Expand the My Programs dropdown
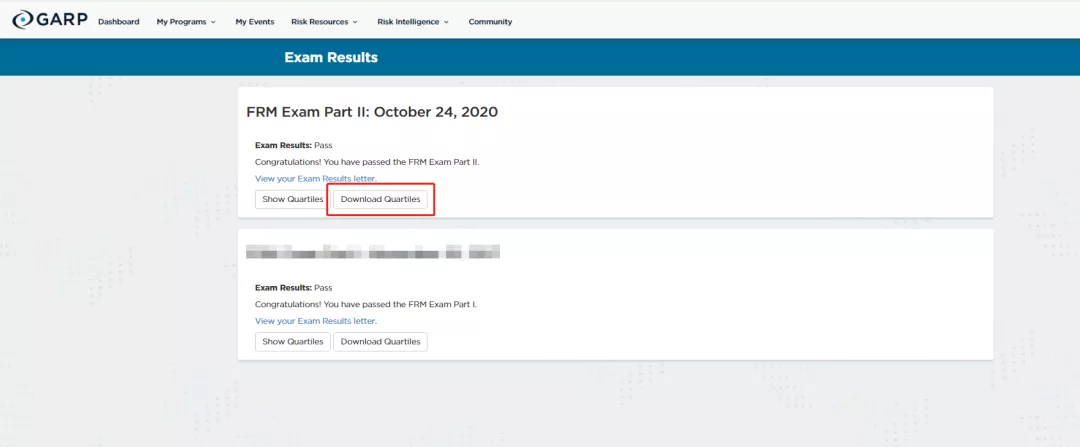Image resolution: width=1080 pixels, height=447 pixels. point(186,22)
